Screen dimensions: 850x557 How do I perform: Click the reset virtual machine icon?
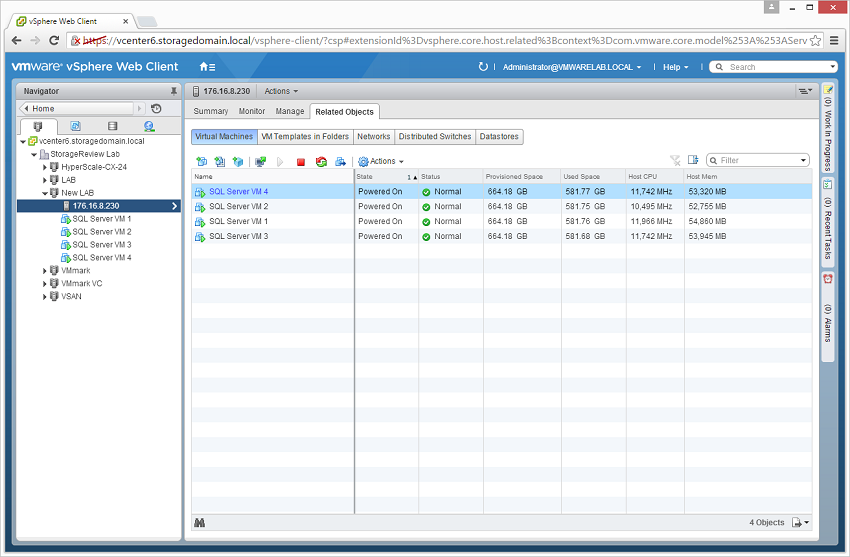coord(321,161)
